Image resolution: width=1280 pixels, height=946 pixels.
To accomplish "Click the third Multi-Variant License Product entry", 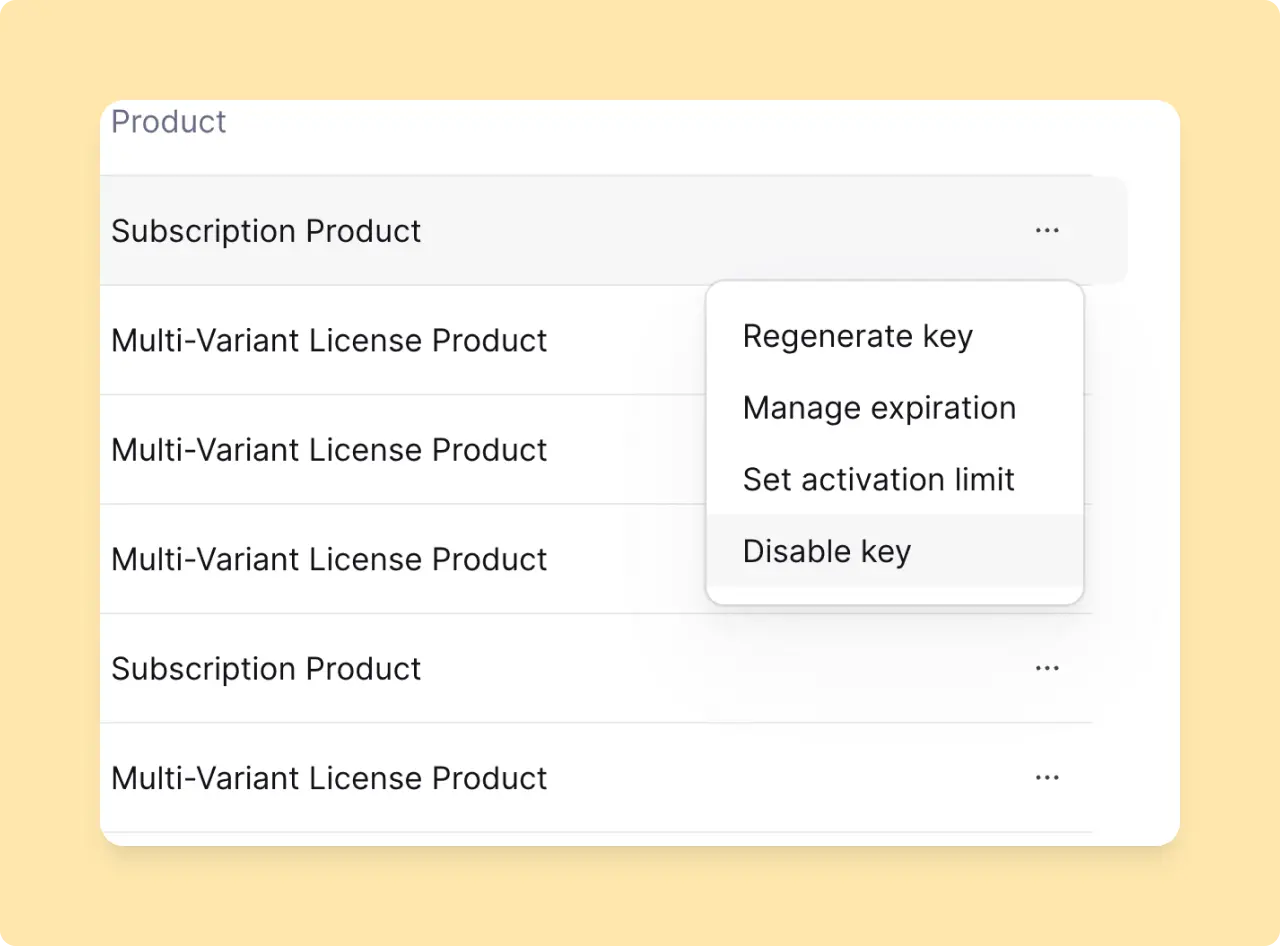I will (x=329, y=559).
